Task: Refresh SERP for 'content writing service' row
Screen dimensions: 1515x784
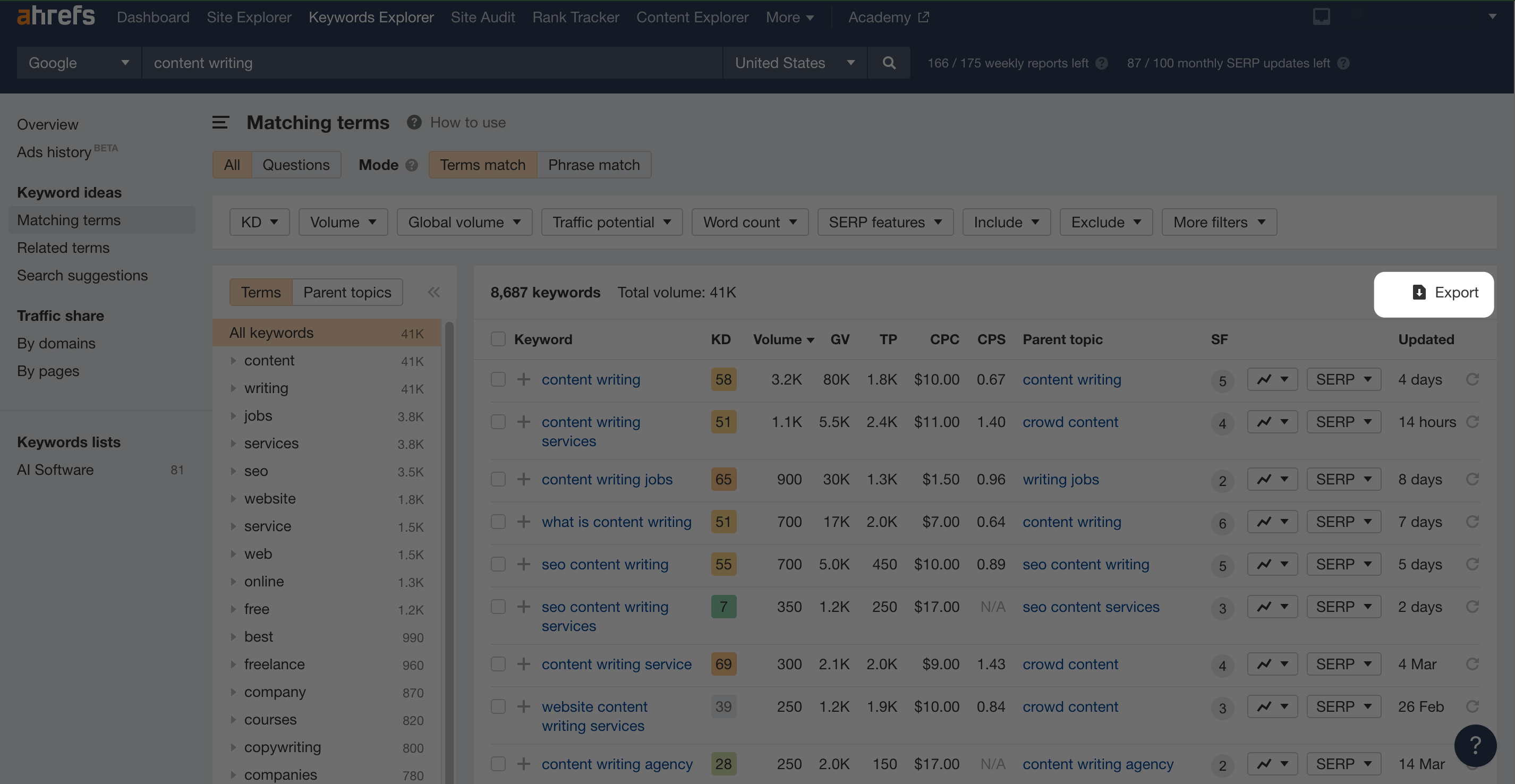Action: click(1473, 664)
